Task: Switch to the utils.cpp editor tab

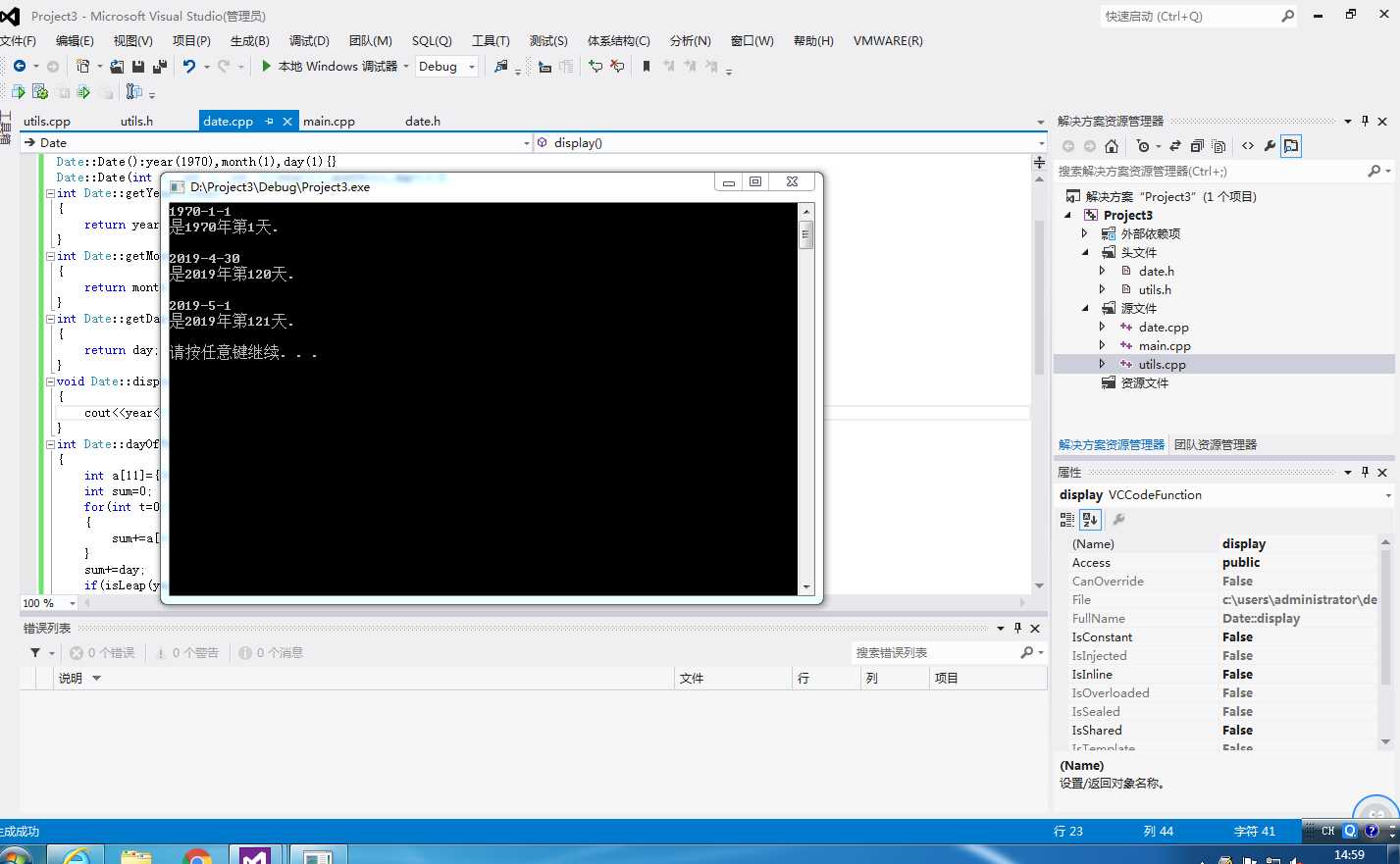Action: click(x=47, y=121)
